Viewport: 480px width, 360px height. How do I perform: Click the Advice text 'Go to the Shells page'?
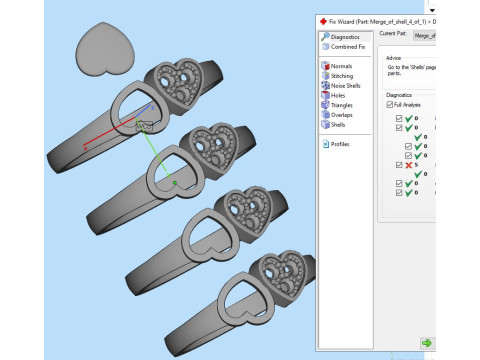[412, 70]
